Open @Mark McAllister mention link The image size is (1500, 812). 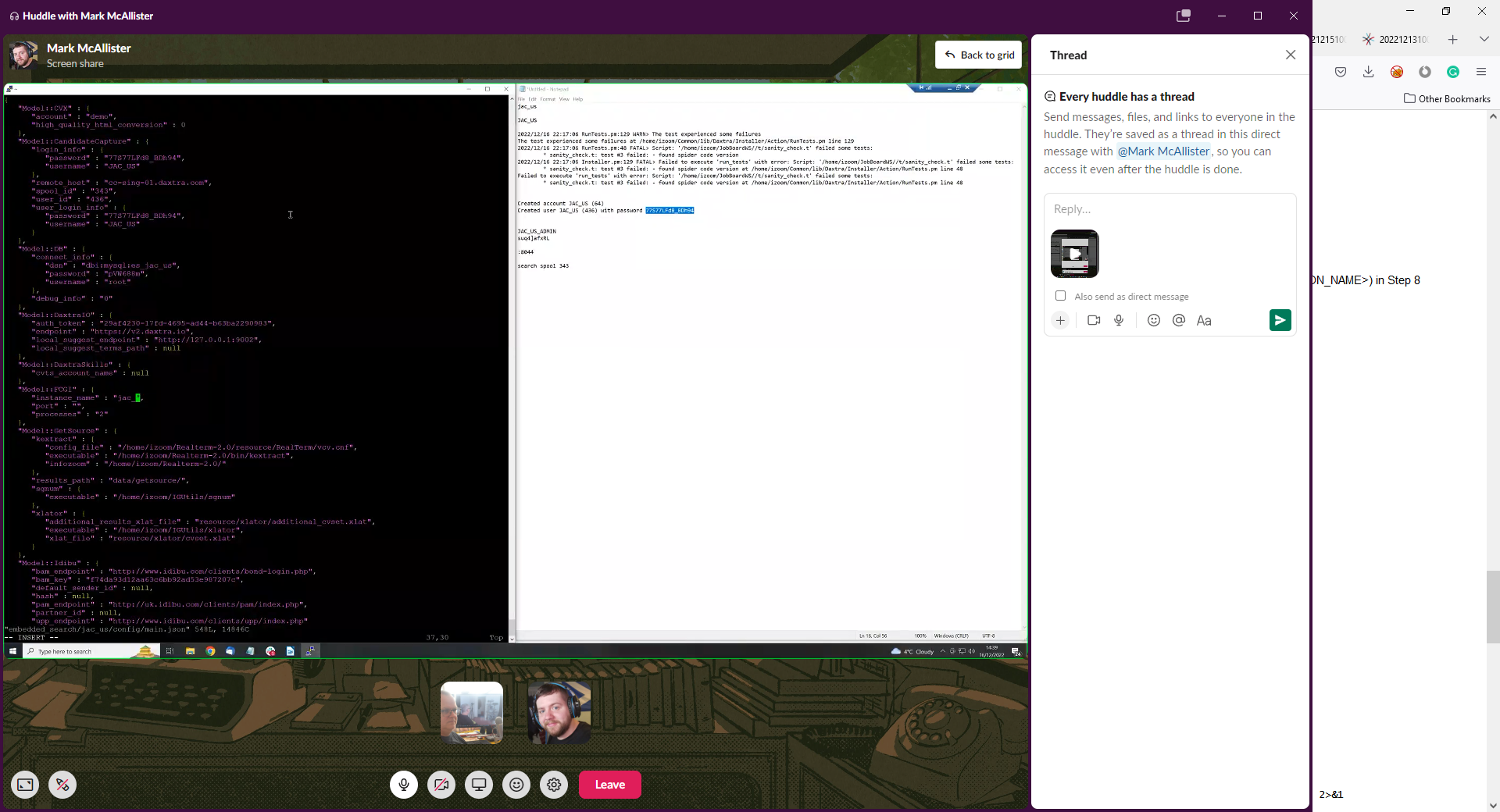click(1163, 151)
